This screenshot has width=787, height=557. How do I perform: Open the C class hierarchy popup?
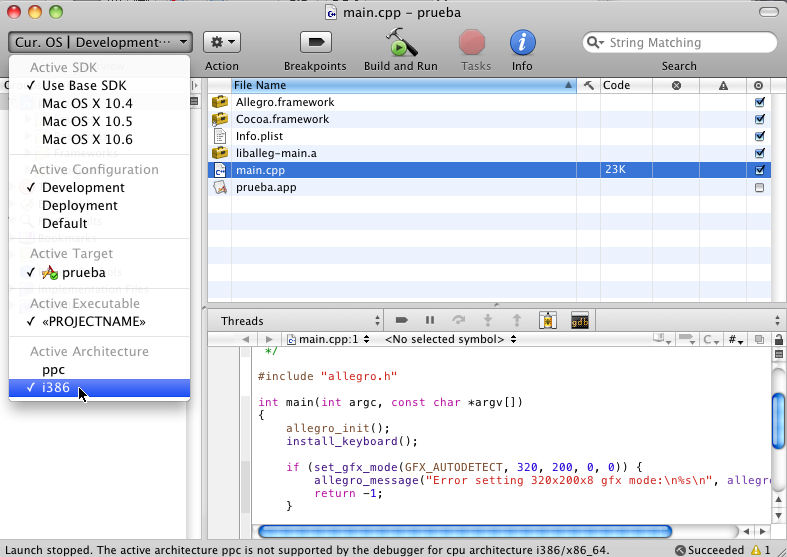(712, 339)
